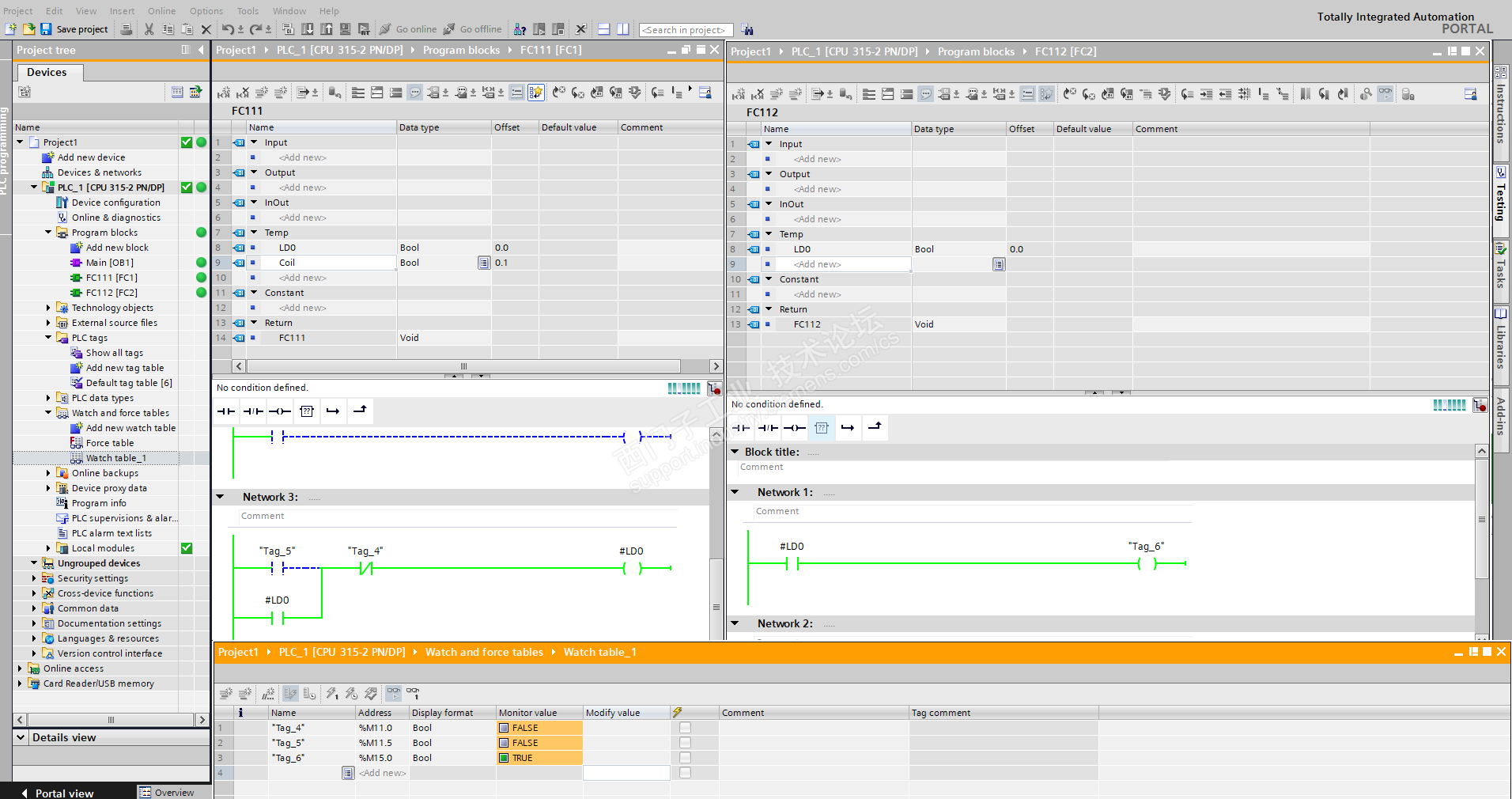
Task: Insert an empty box in the FC111 editor
Action: click(307, 411)
